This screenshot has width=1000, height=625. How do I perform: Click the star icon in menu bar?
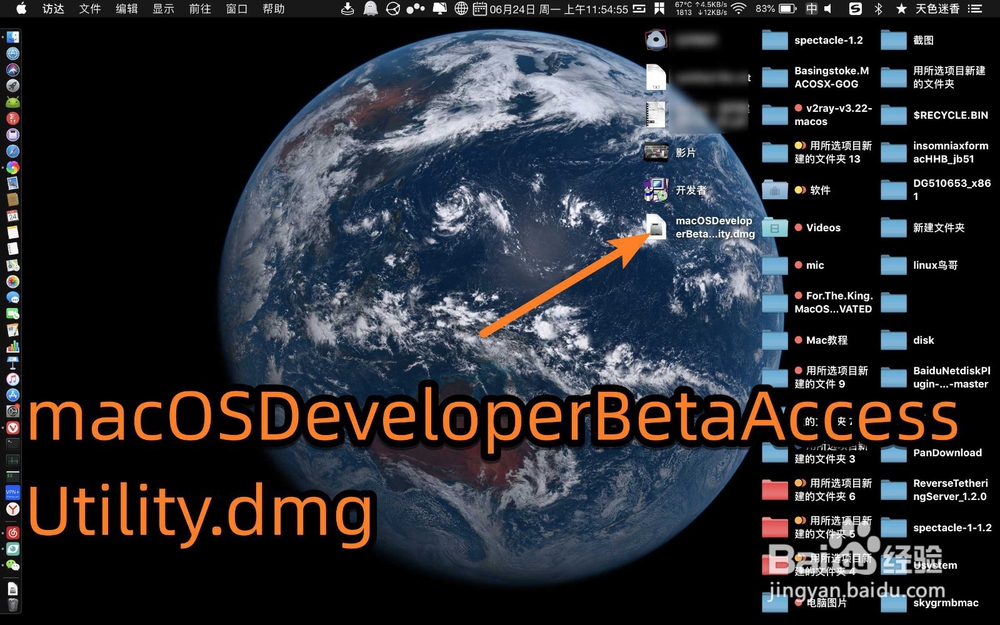pos(901,9)
